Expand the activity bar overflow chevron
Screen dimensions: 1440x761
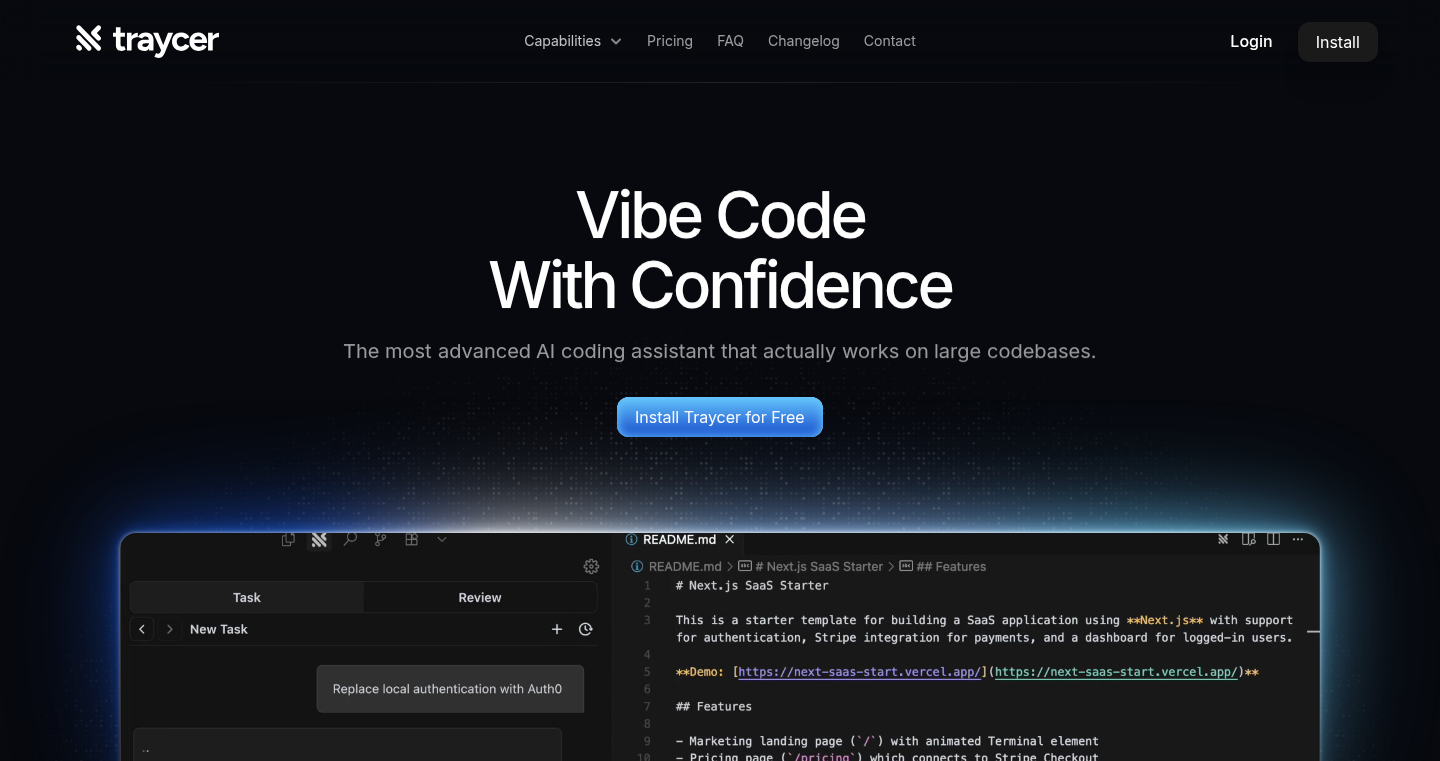[x=442, y=539]
